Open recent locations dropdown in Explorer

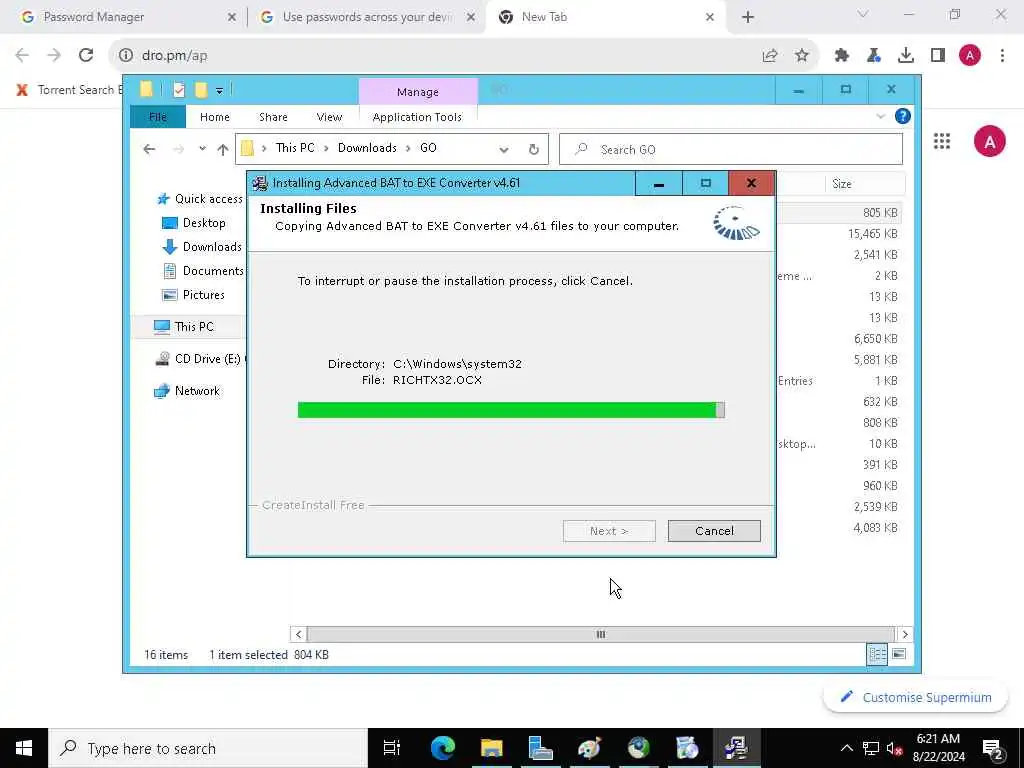[x=202, y=150]
